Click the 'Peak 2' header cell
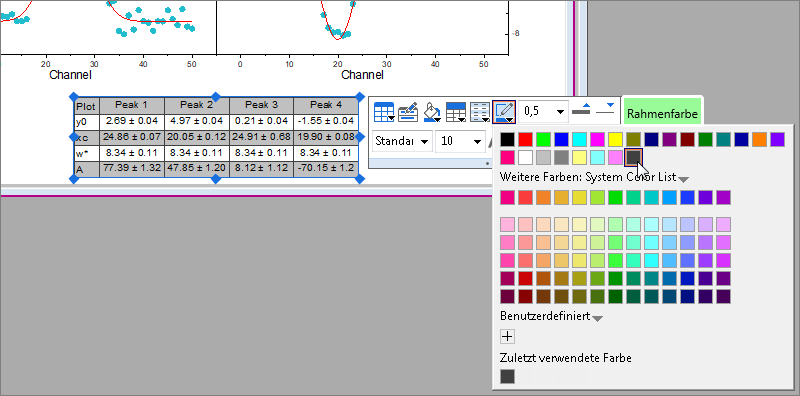 coord(196,106)
